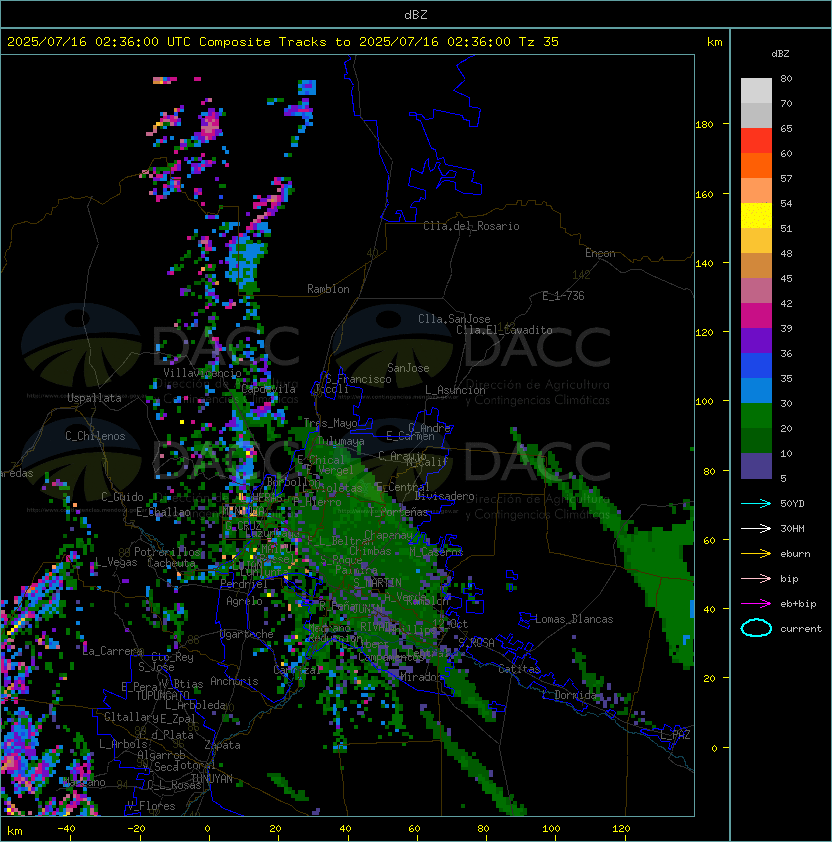Click the 'Catitas' map label
The width and height of the screenshot is (832, 842).
point(519,669)
